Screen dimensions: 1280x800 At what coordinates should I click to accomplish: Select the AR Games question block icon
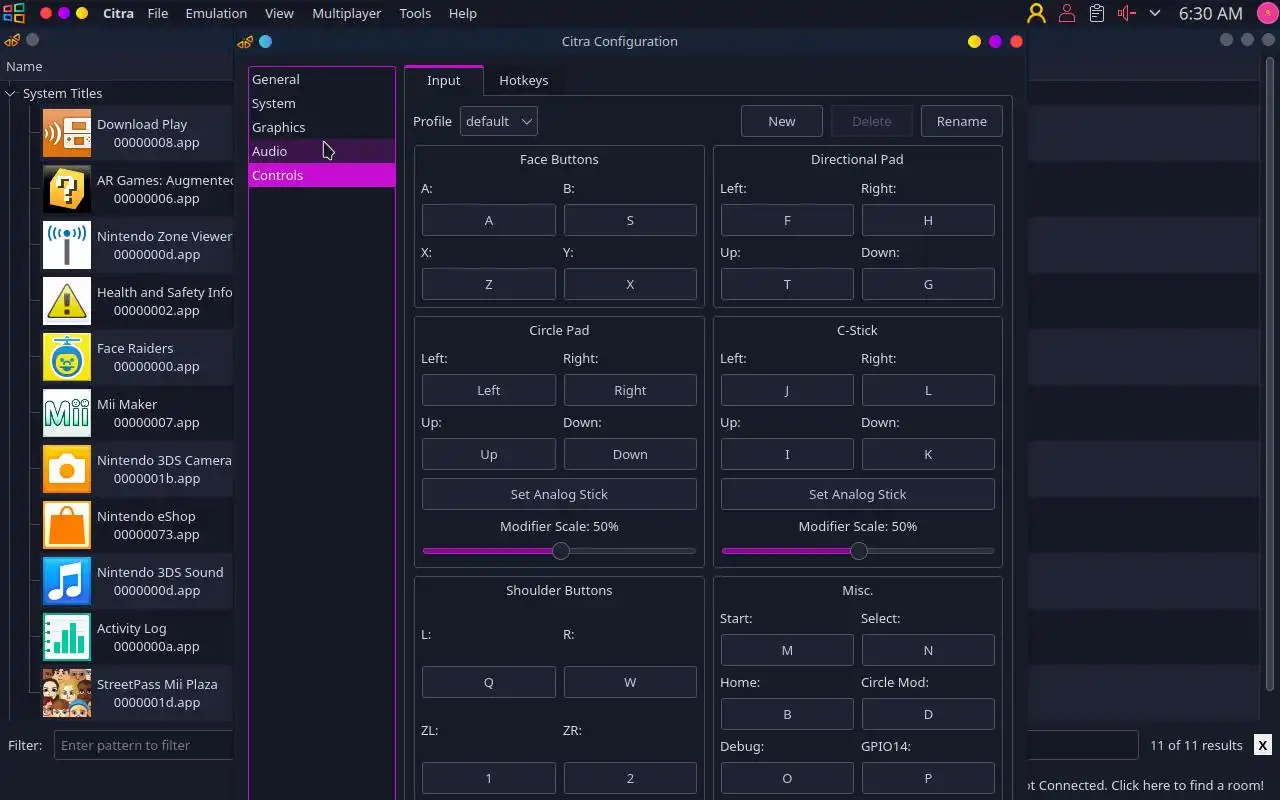[67, 189]
